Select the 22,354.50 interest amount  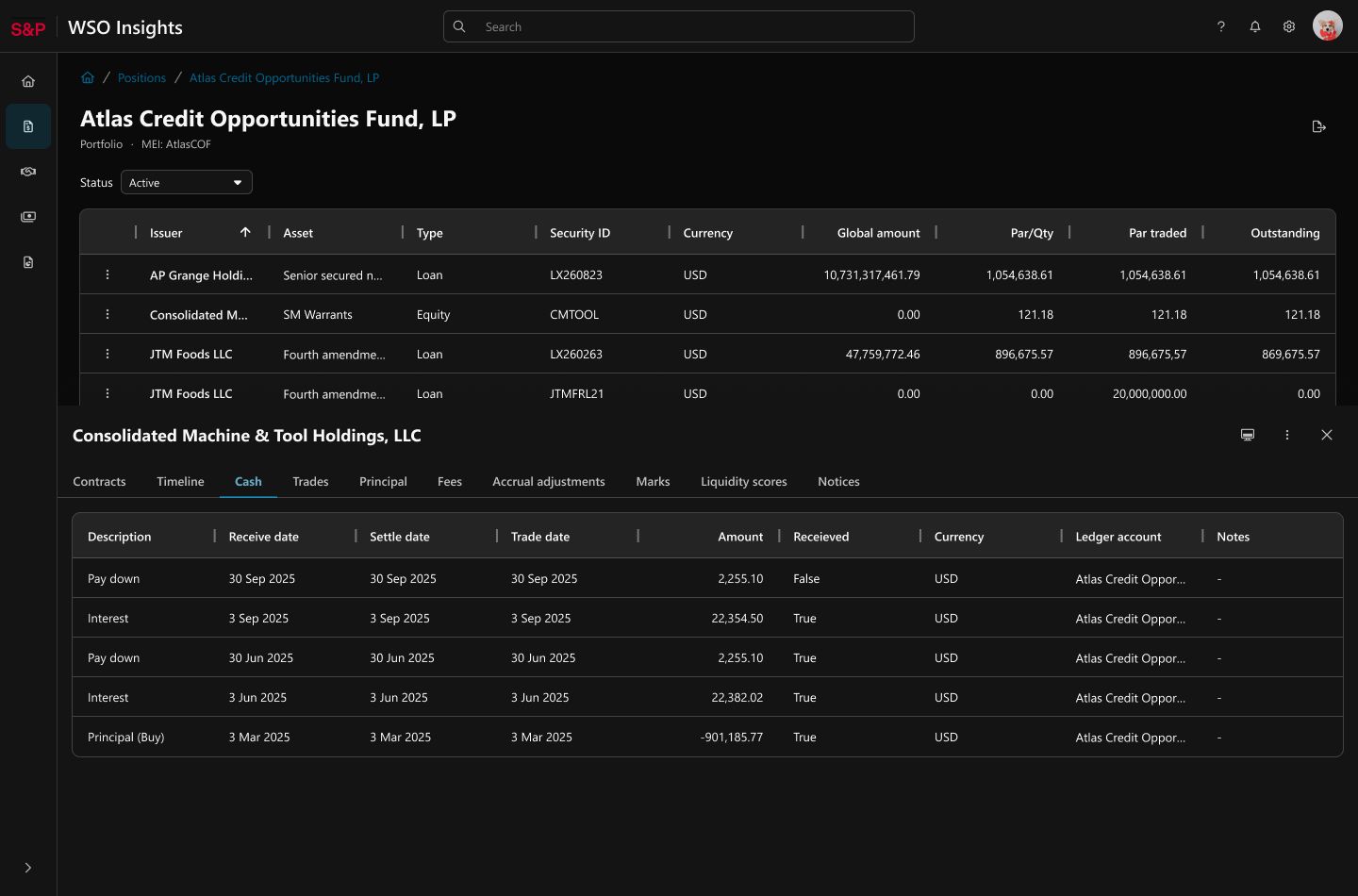(737, 619)
